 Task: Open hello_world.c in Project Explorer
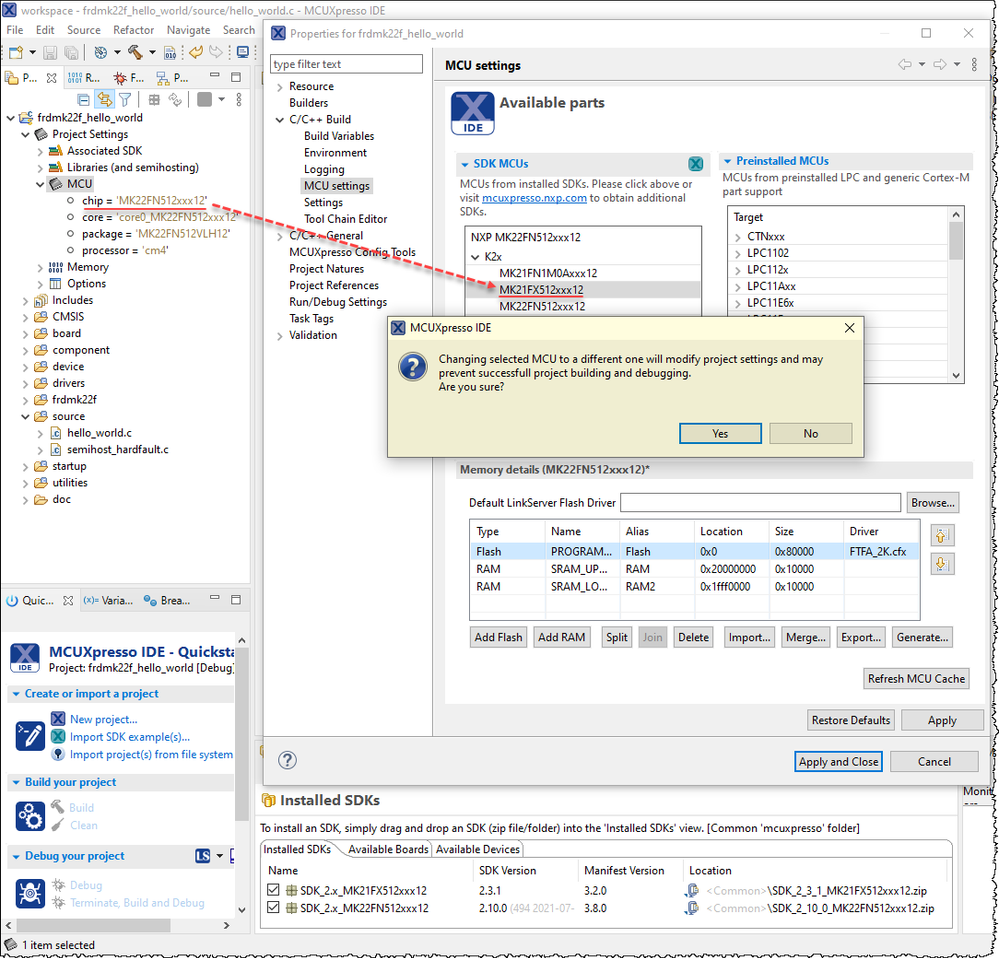pos(99,433)
